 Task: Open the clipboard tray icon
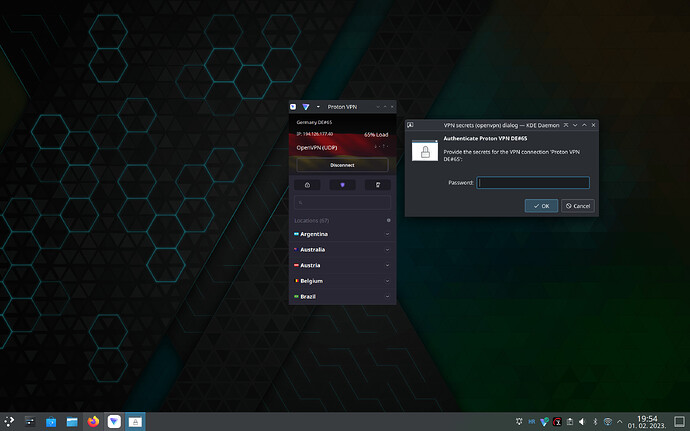tap(570, 422)
